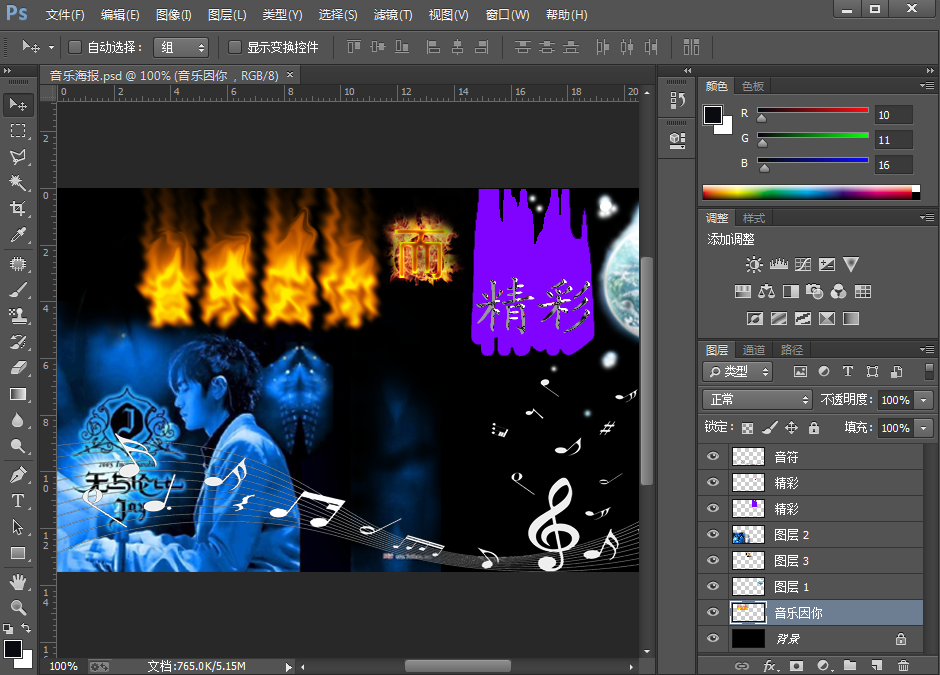The width and height of the screenshot is (940, 675).
Task: Select the Spot Healing Brush tool
Action: coord(18,264)
